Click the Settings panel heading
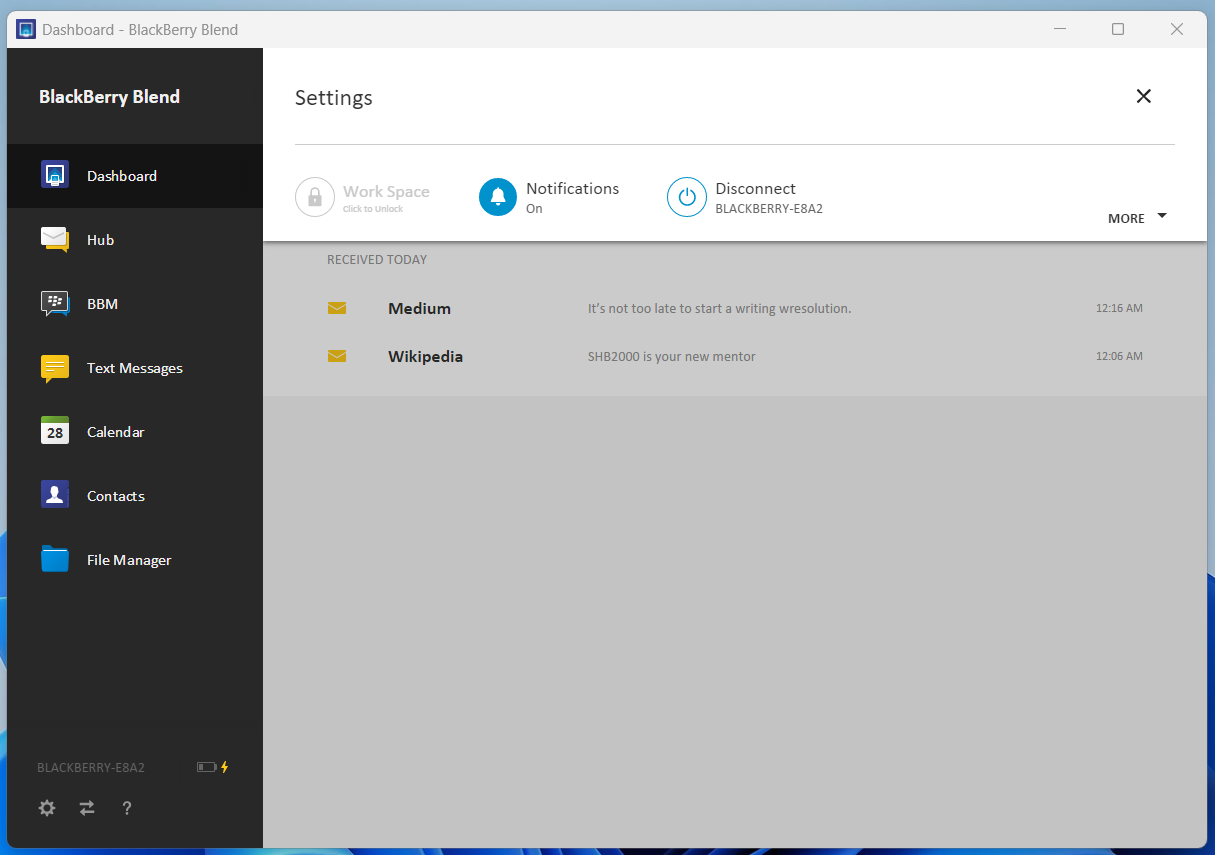 tap(334, 98)
